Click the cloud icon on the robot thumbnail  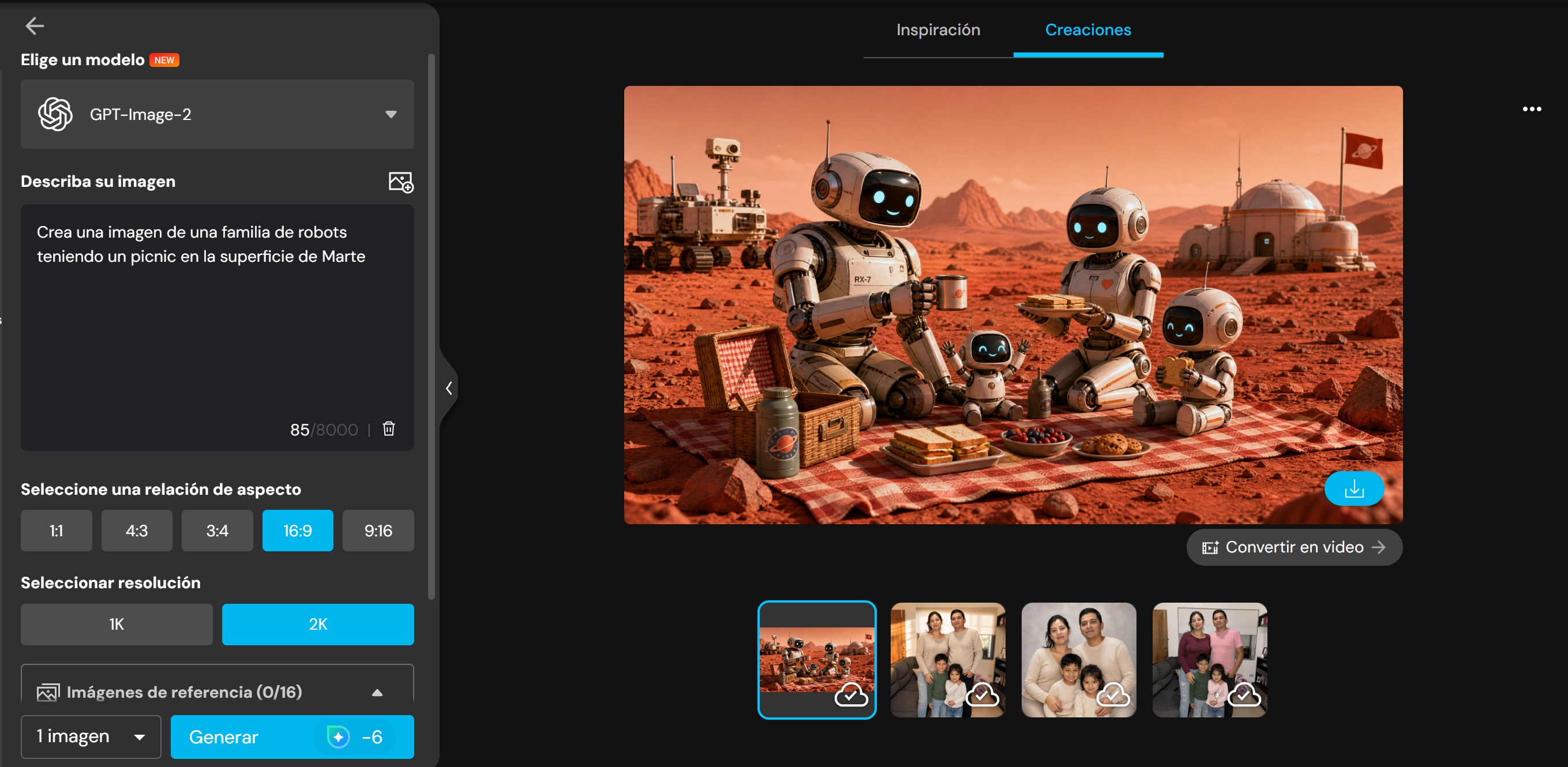point(851,694)
